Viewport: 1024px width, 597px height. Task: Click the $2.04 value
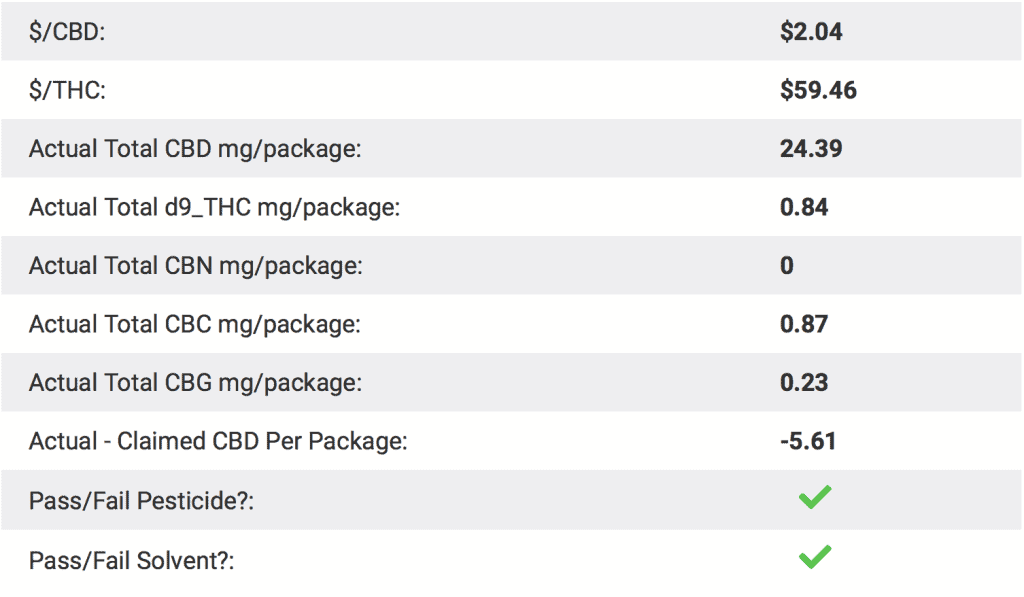click(x=811, y=32)
